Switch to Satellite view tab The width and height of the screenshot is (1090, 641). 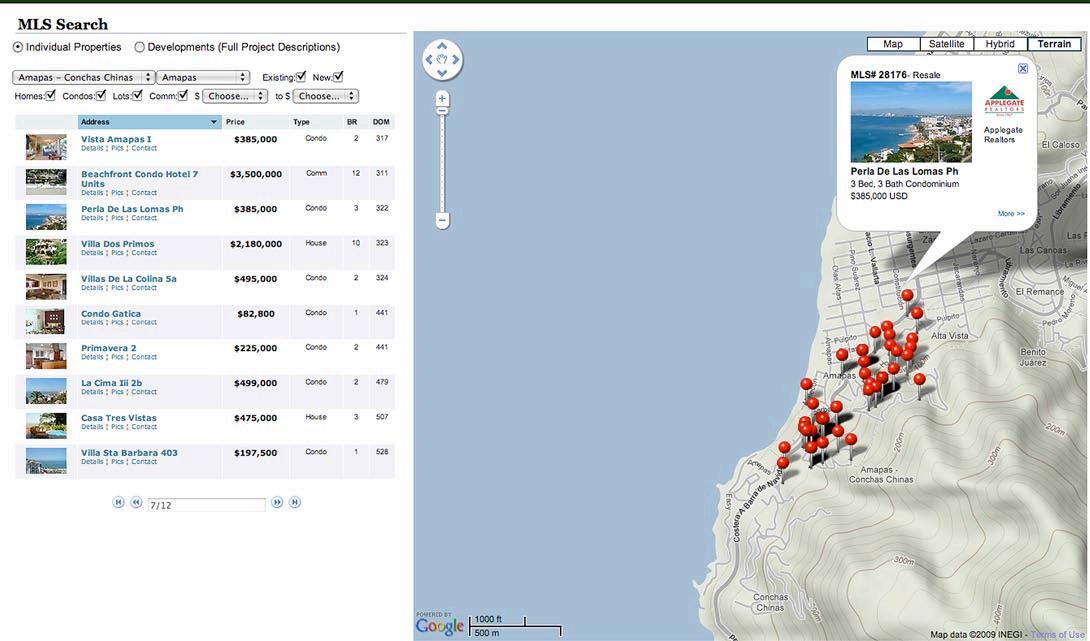tap(947, 44)
